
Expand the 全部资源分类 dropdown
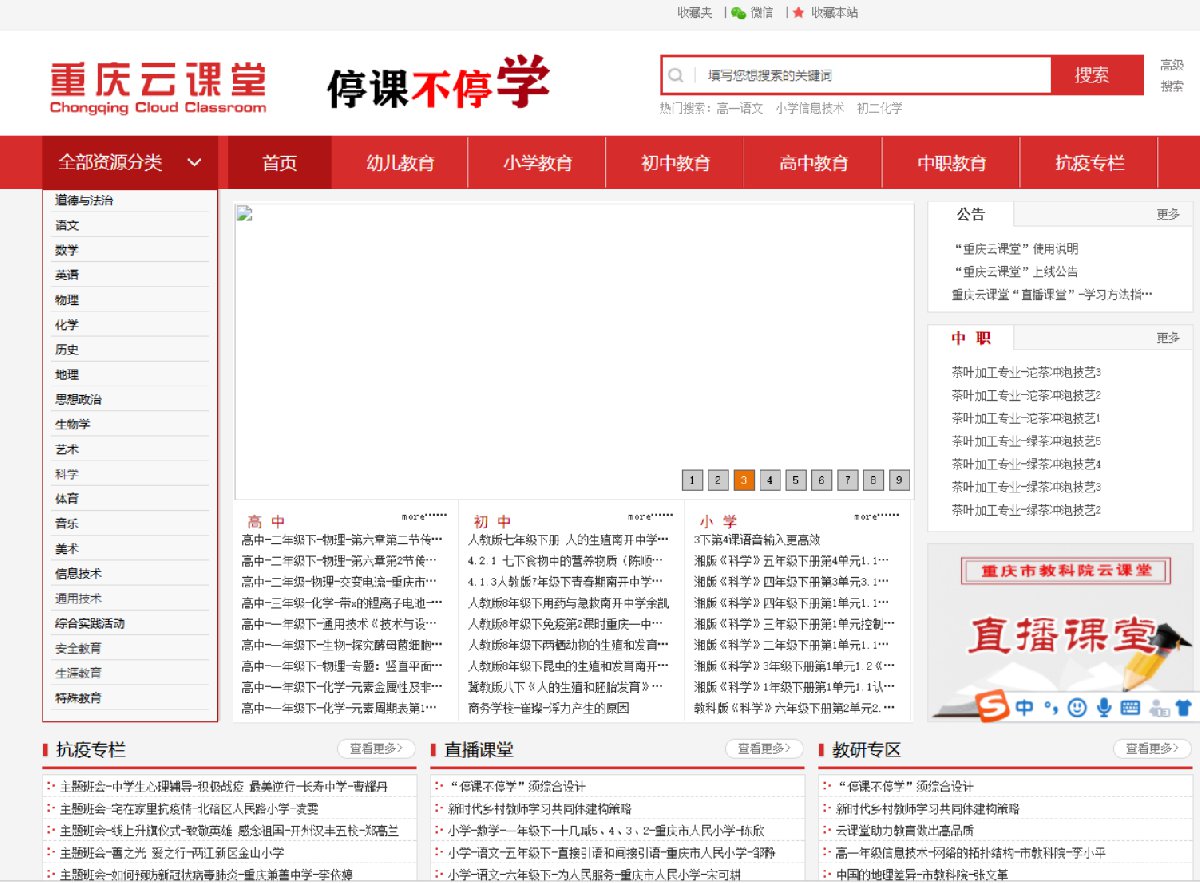(x=130, y=162)
